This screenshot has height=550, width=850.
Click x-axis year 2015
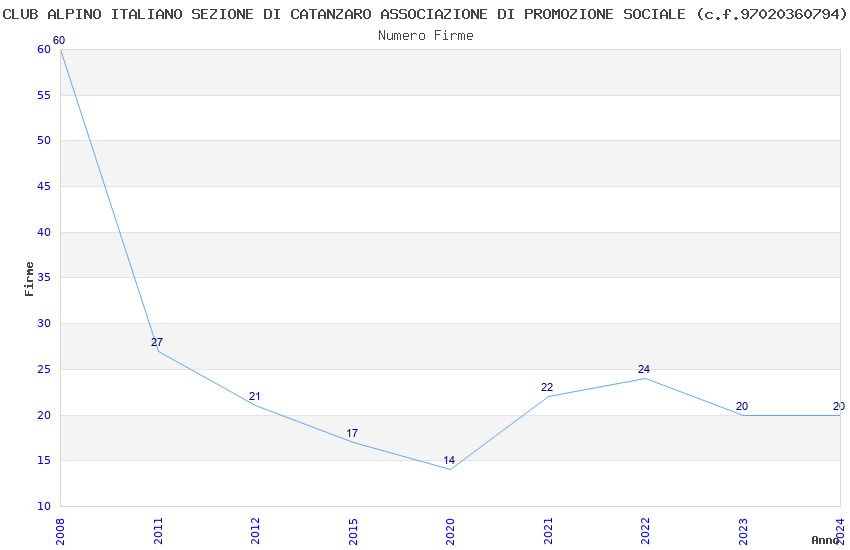[353, 531]
